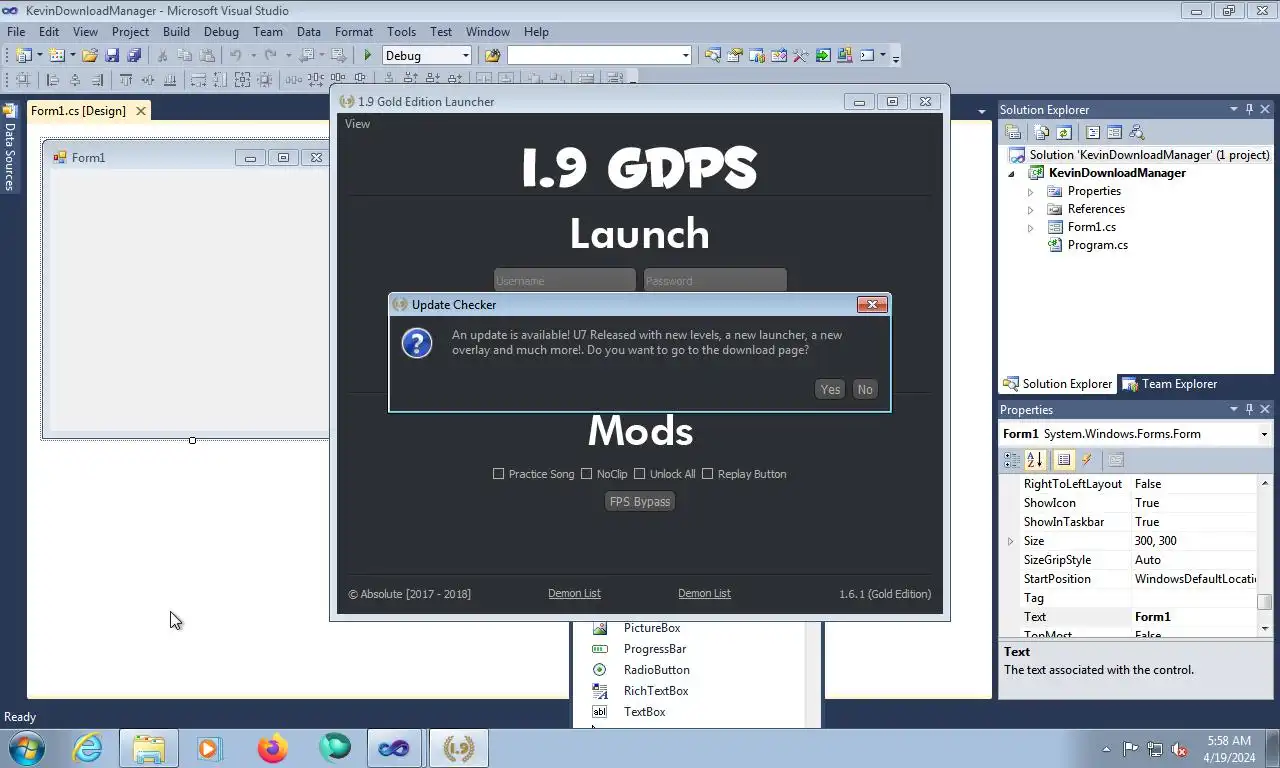Open object selector dropdown in Properties panel
Image resolution: width=1280 pixels, height=768 pixels.
point(1264,434)
